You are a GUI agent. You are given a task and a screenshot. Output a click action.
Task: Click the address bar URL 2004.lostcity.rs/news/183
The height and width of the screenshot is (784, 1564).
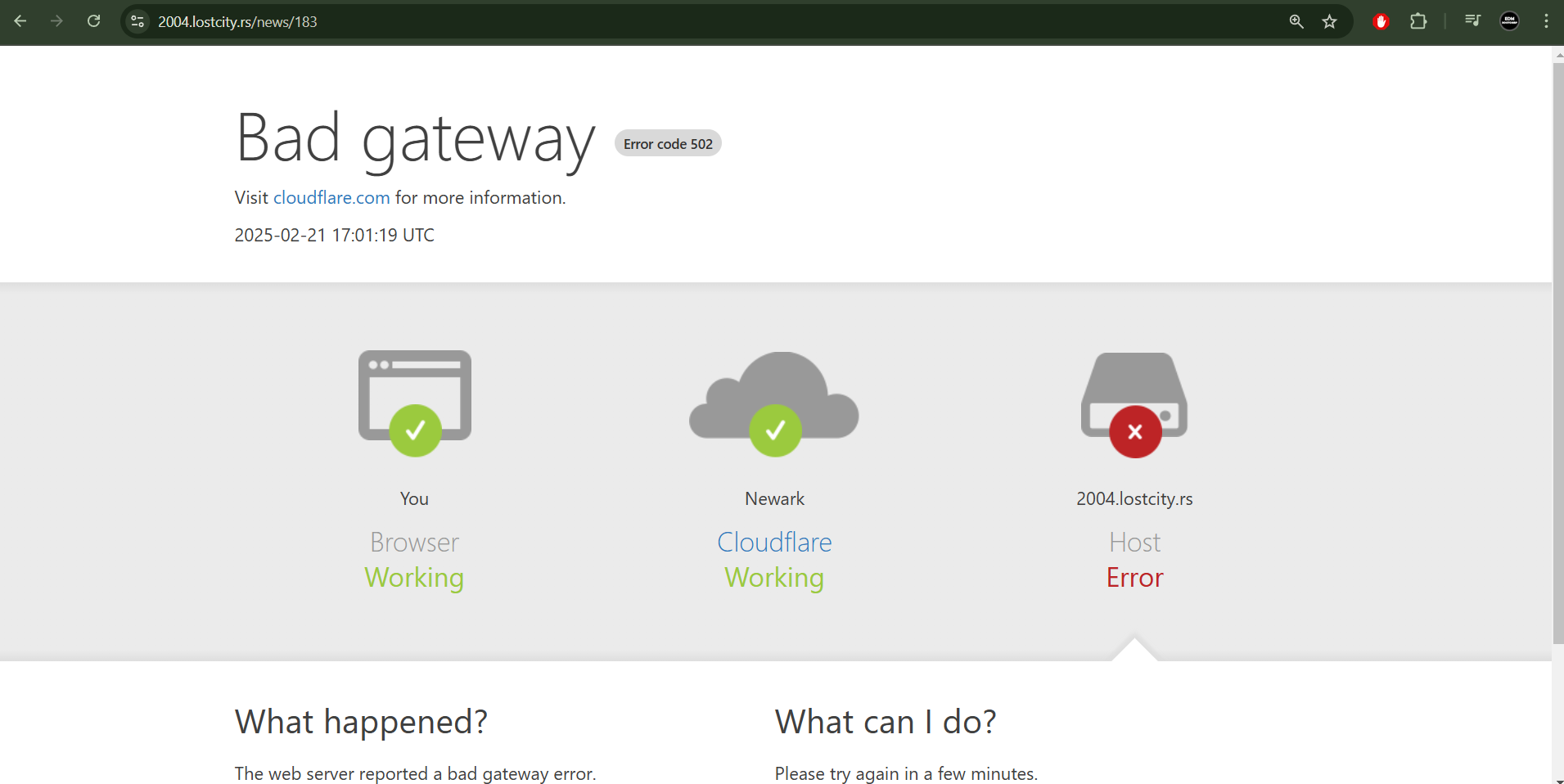[237, 22]
